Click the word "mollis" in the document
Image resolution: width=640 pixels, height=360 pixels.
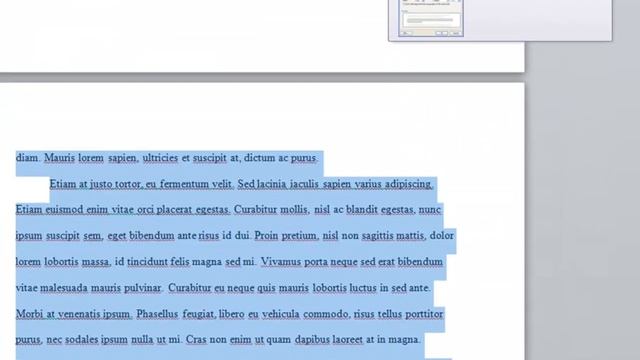pyautogui.click(x=294, y=210)
